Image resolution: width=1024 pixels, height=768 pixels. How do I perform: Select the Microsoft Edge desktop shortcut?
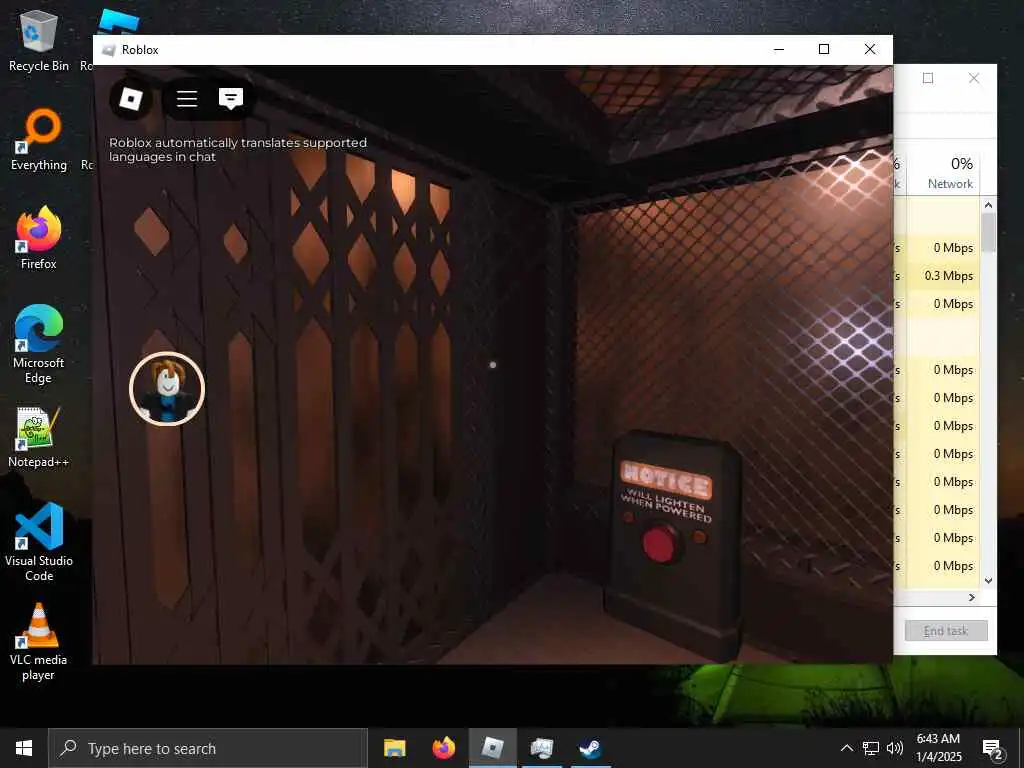[x=39, y=344]
